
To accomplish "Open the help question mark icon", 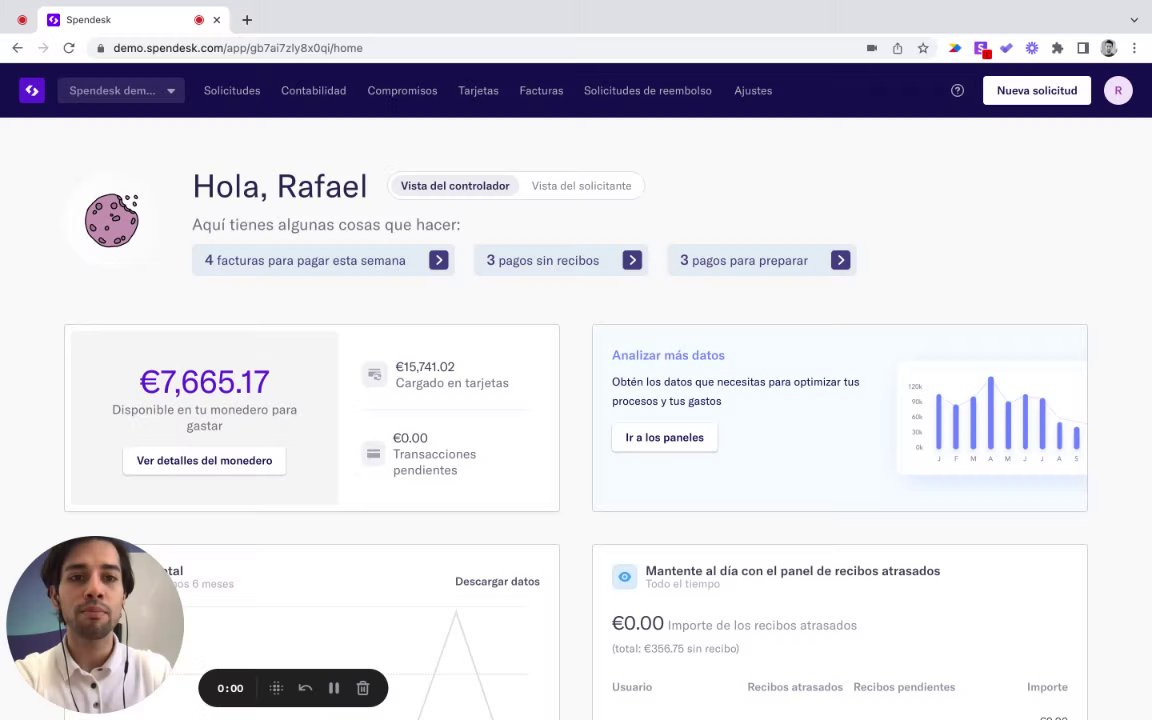I will click(957, 90).
